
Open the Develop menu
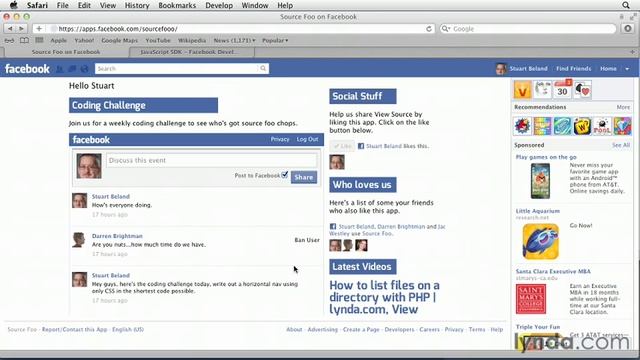point(219,5)
